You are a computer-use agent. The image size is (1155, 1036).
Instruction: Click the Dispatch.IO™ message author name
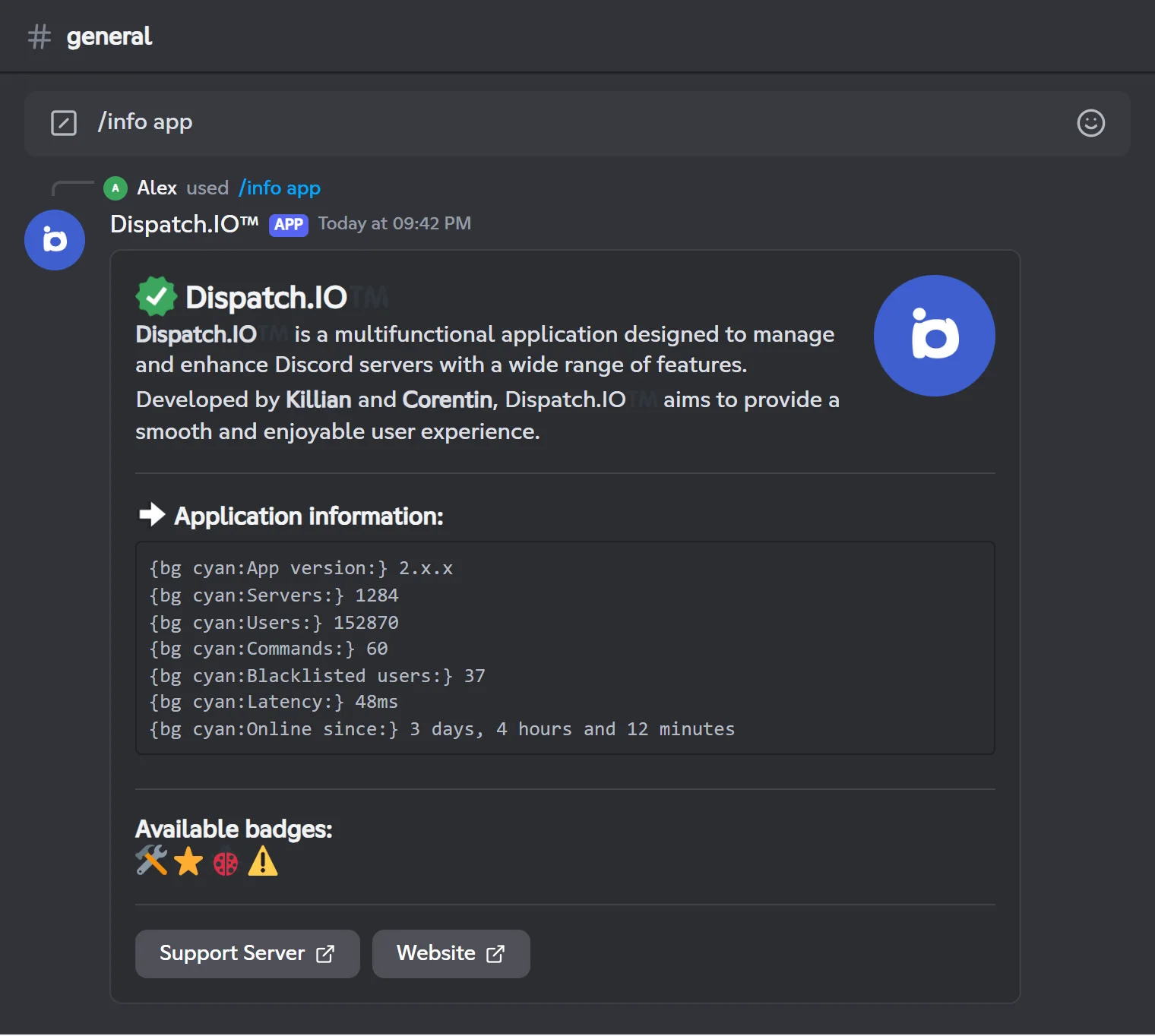[185, 224]
